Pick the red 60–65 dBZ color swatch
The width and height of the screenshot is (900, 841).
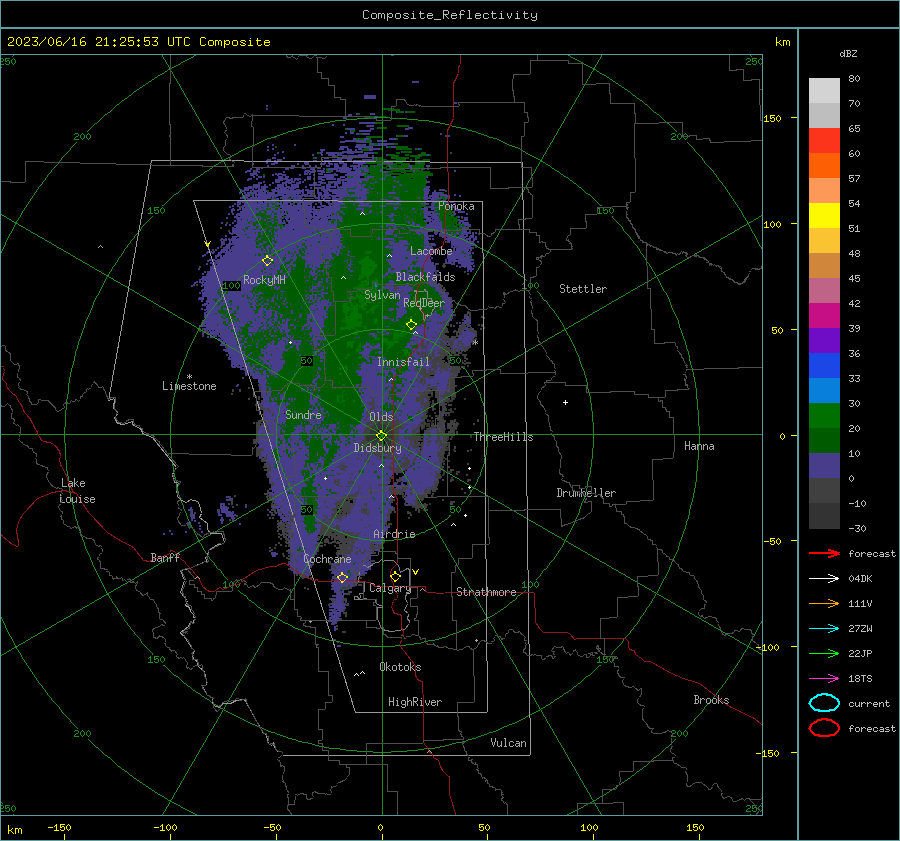tap(824, 141)
